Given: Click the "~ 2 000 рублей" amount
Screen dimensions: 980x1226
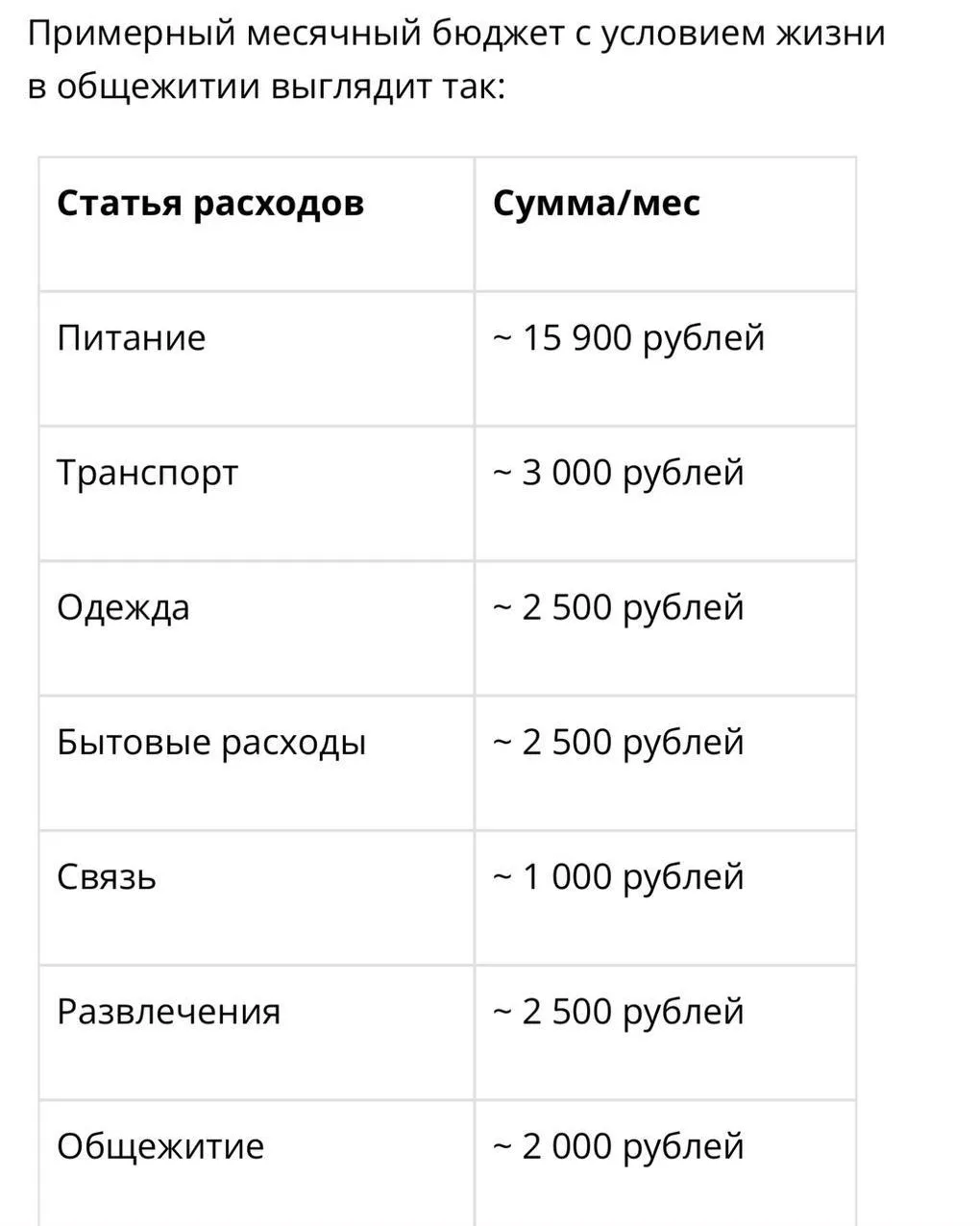Looking at the screenshot, I should coord(619,1146).
